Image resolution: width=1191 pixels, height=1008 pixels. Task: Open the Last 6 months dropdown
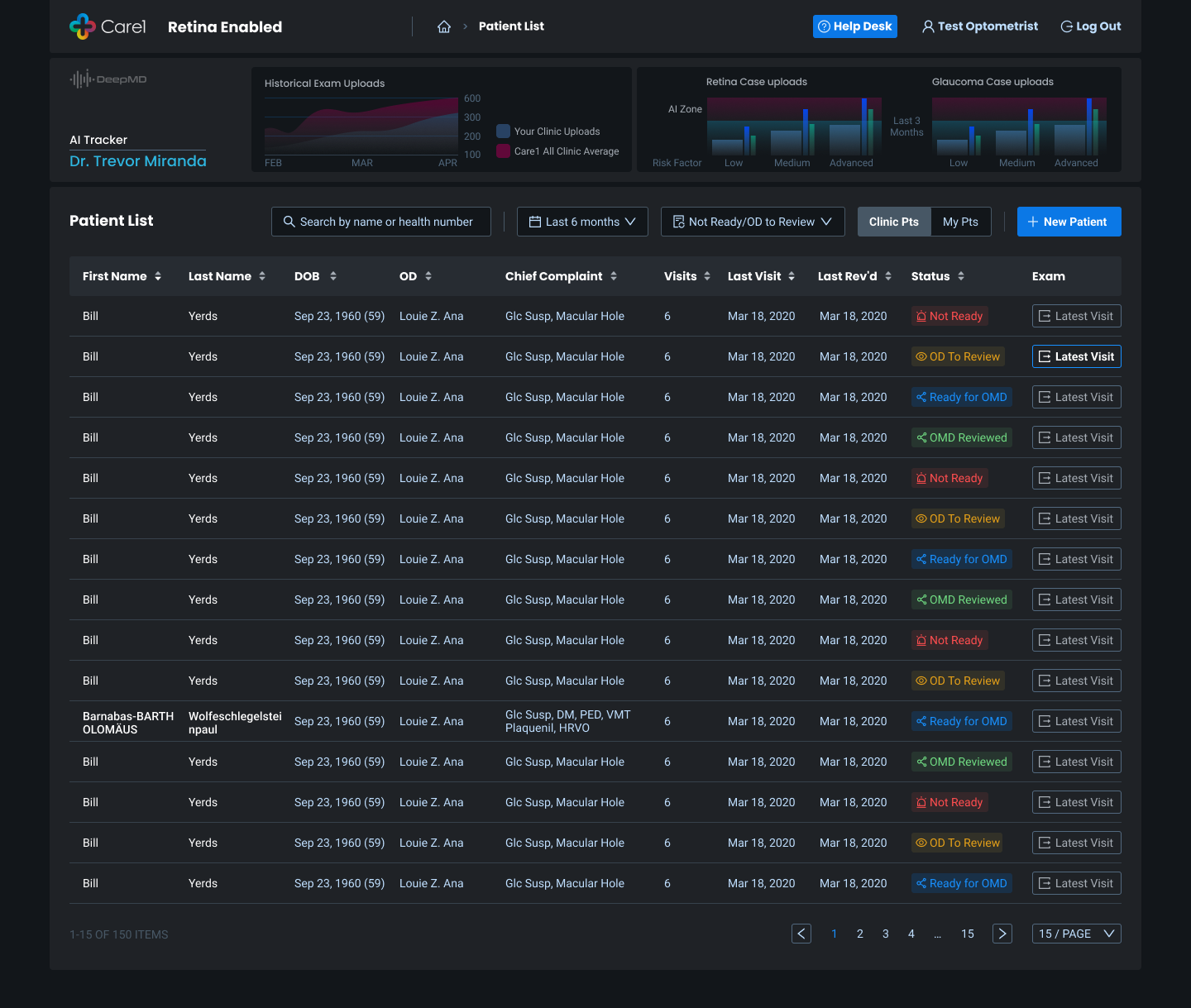coord(582,222)
